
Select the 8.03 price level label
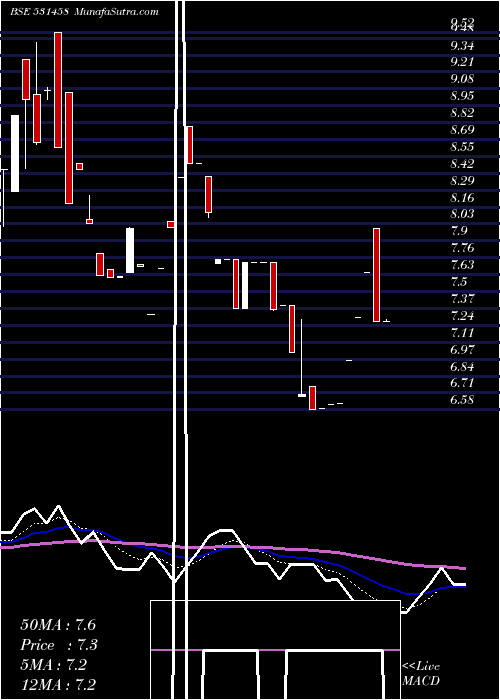(x=462, y=214)
